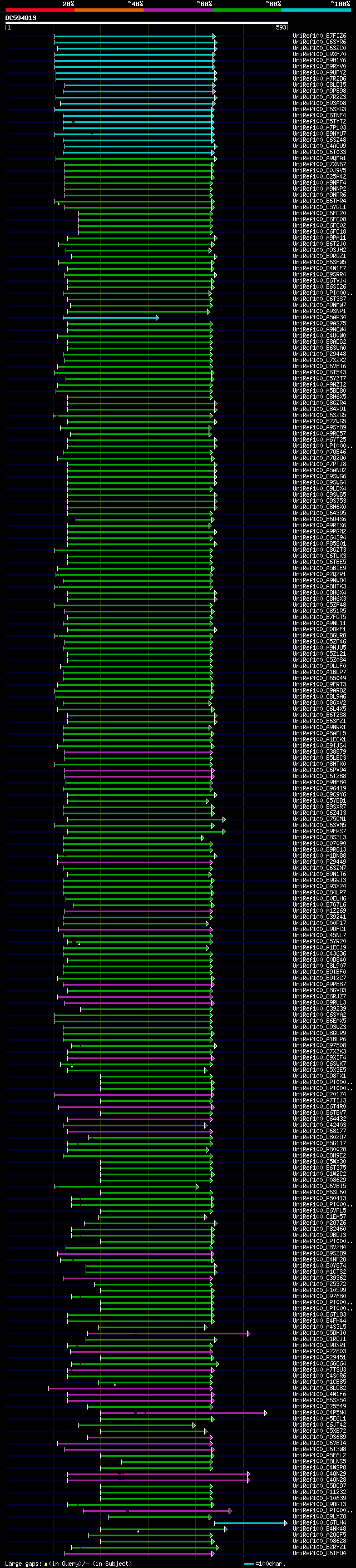Select hit label UniRef100_C6TLH4
Image resolution: width=356 pixels, height=1568 pixels.
tap(319, 1523)
